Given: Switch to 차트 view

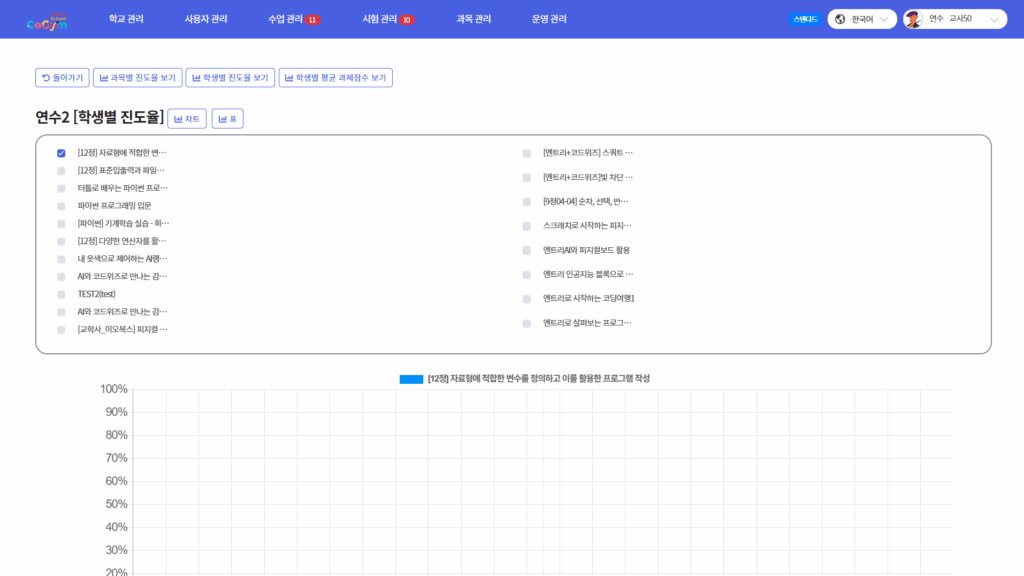Looking at the screenshot, I should coord(187,119).
